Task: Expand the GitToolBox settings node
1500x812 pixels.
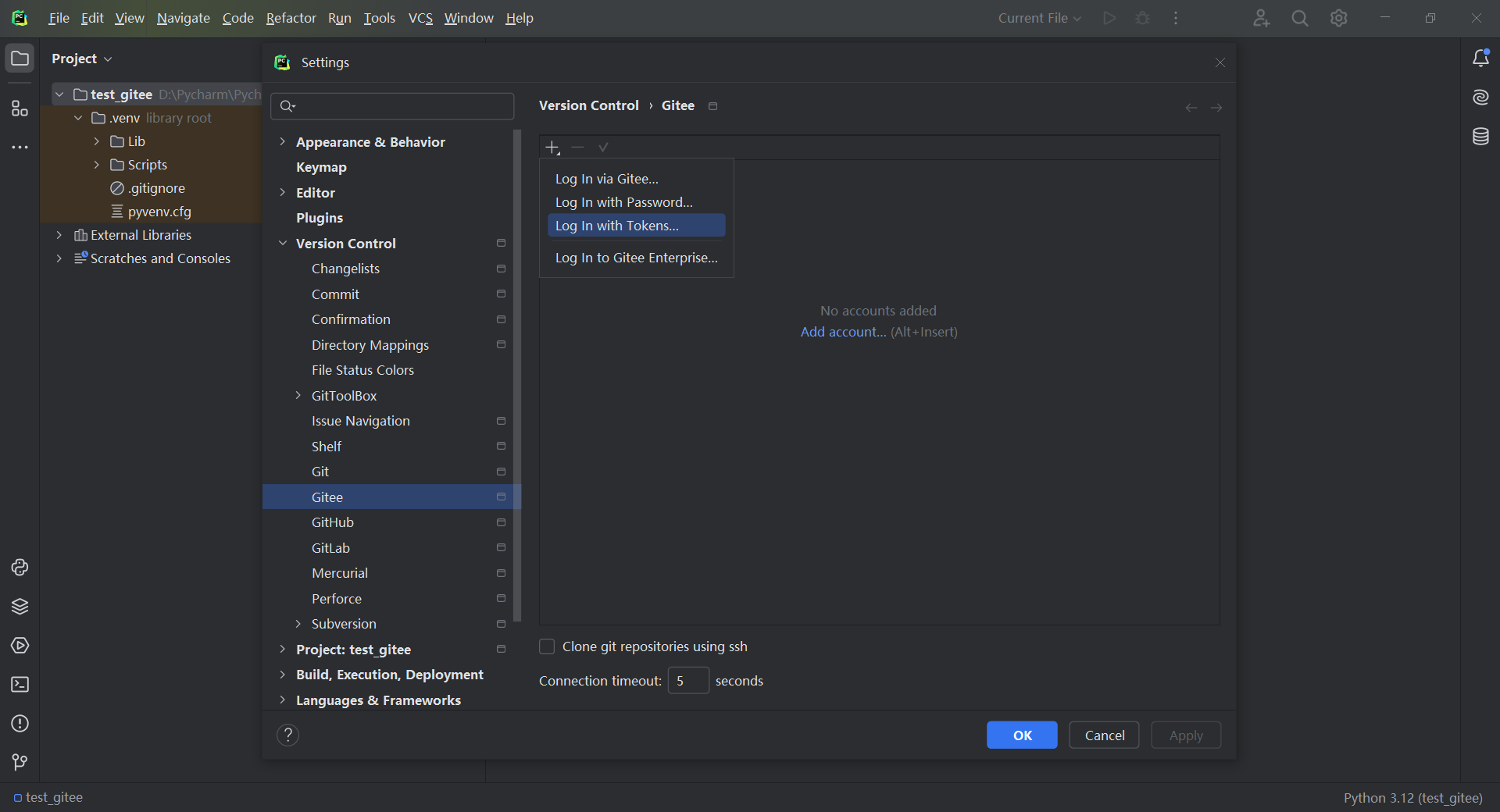Action: click(298, 396)
